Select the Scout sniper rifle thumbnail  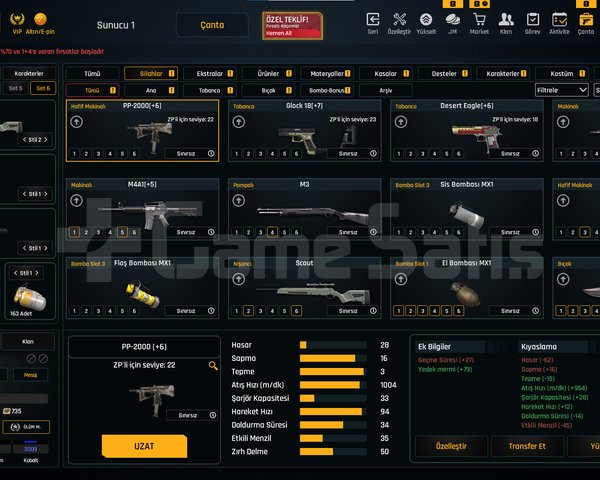click(314, 293)
